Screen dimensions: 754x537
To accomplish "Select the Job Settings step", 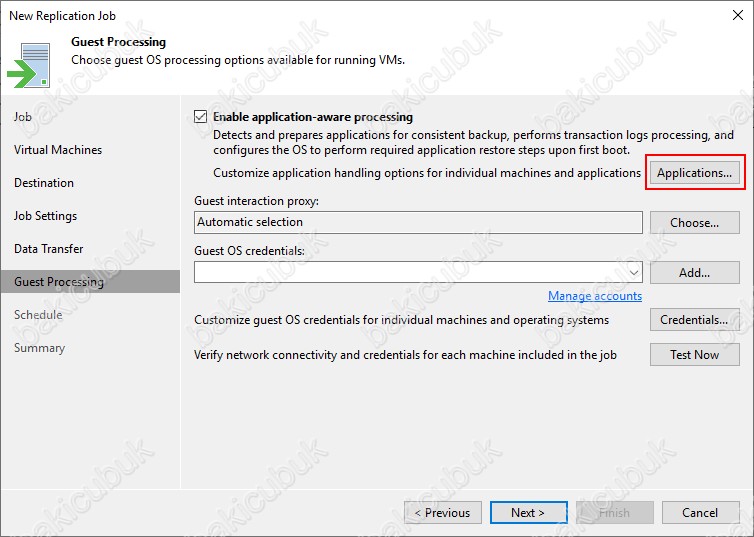I will (45, 216).
